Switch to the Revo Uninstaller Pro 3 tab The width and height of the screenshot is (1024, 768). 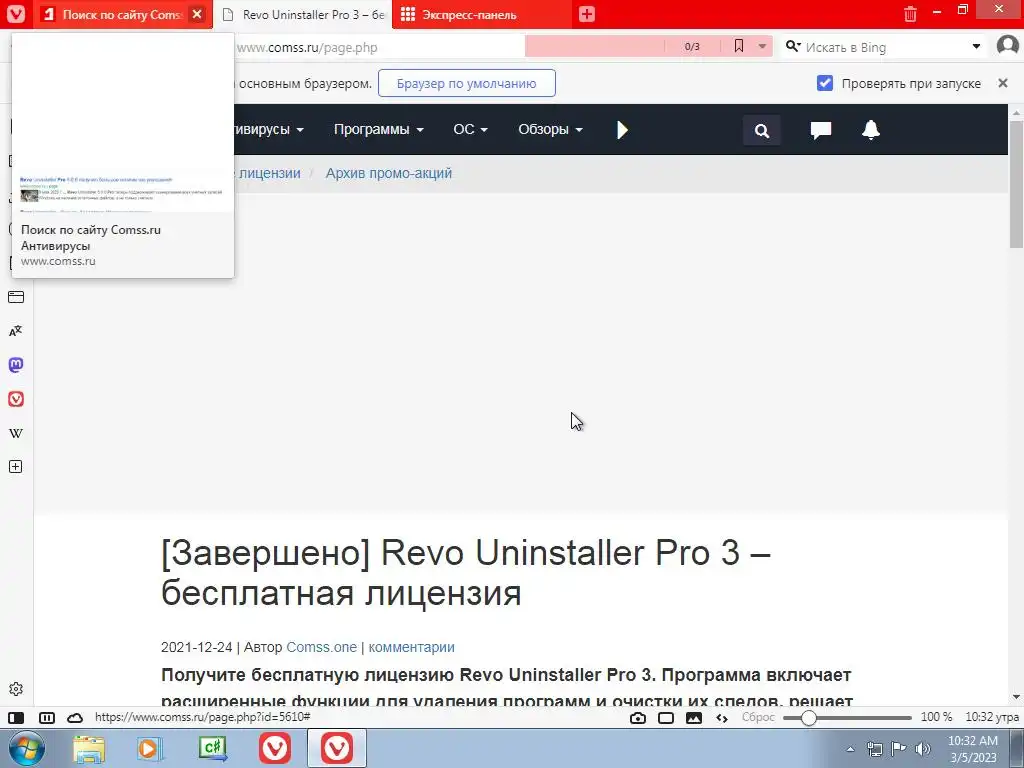303,14
